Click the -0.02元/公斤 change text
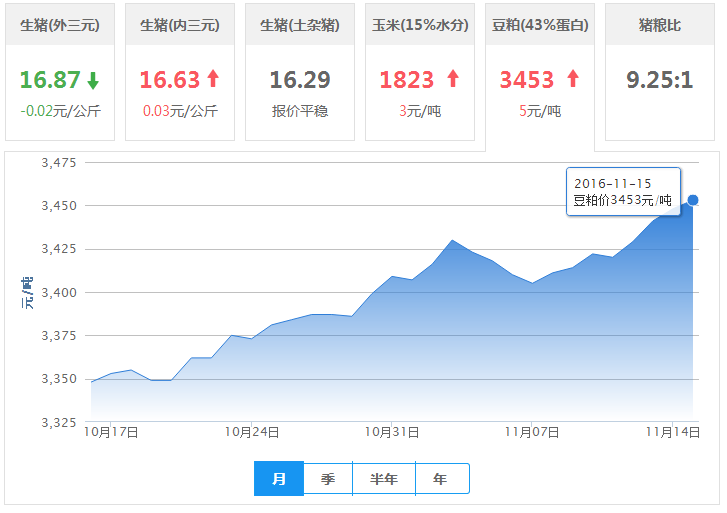Viewport: 727px width, 513px height. click(60, 111)
